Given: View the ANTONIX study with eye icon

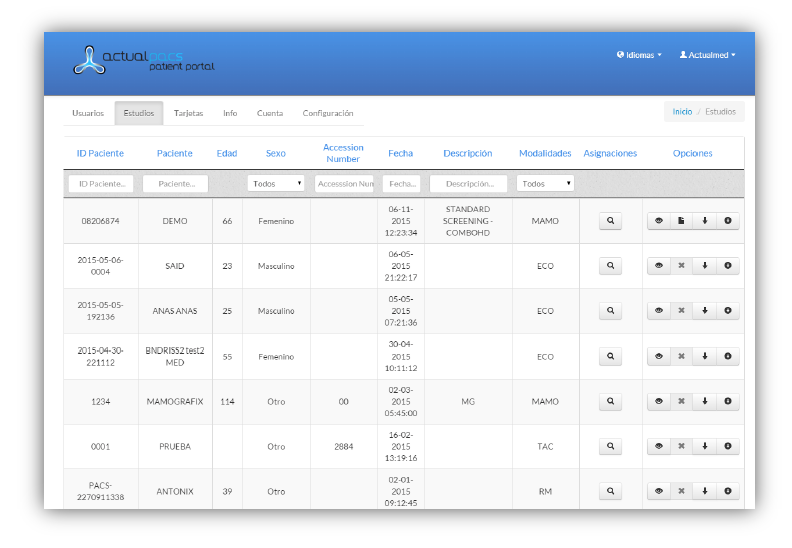Looking at the screenshot, I should pyautogui.click(x=659, y=491).
